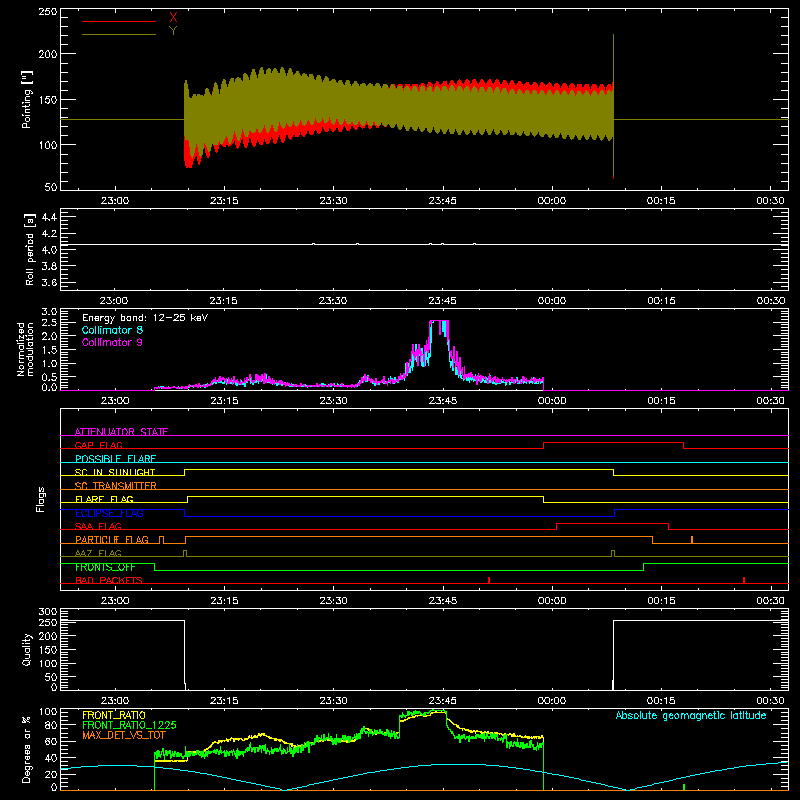
Task: Click the 00:30 tick under pointing plot
Action: [770, 201]
